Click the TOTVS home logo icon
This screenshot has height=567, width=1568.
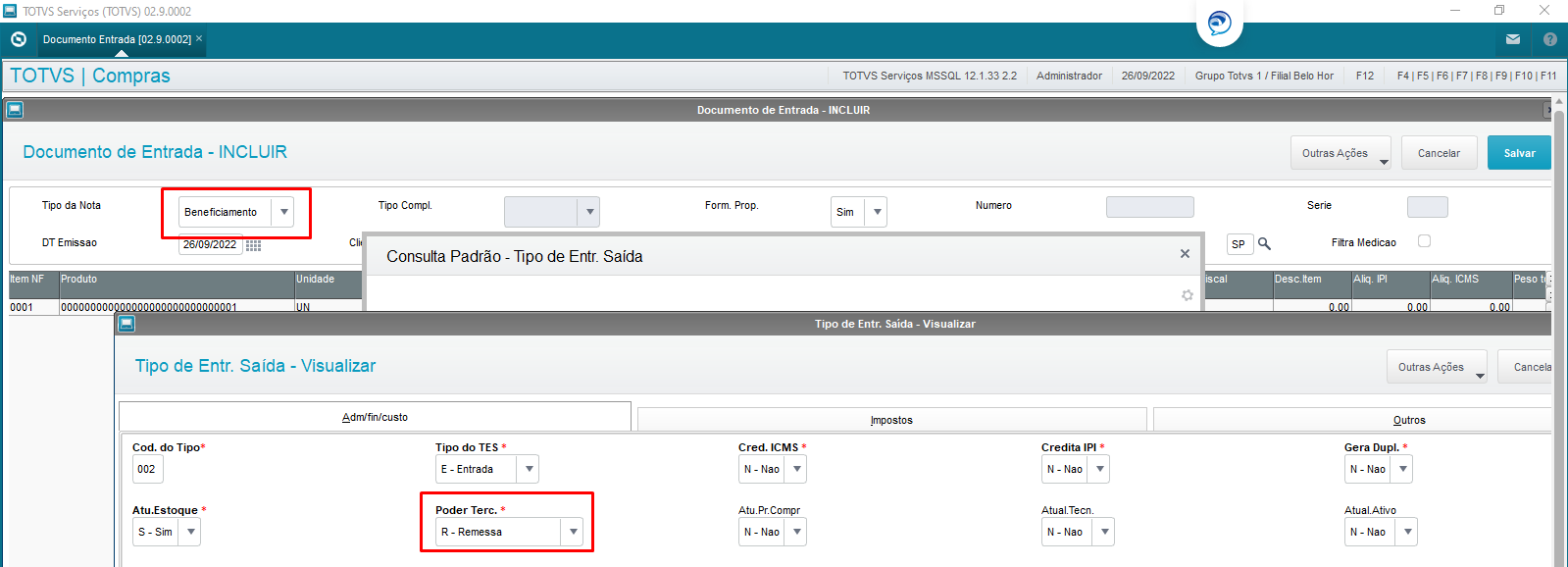pos(18,39)
